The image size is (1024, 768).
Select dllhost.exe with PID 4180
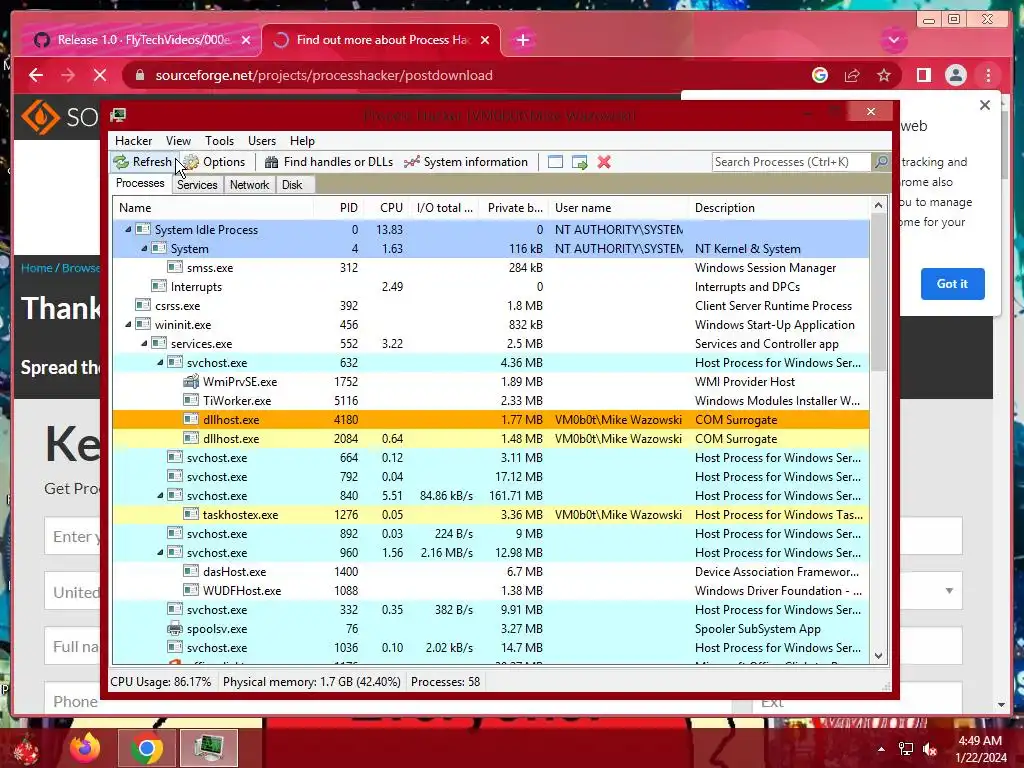(x=490, y=419)
